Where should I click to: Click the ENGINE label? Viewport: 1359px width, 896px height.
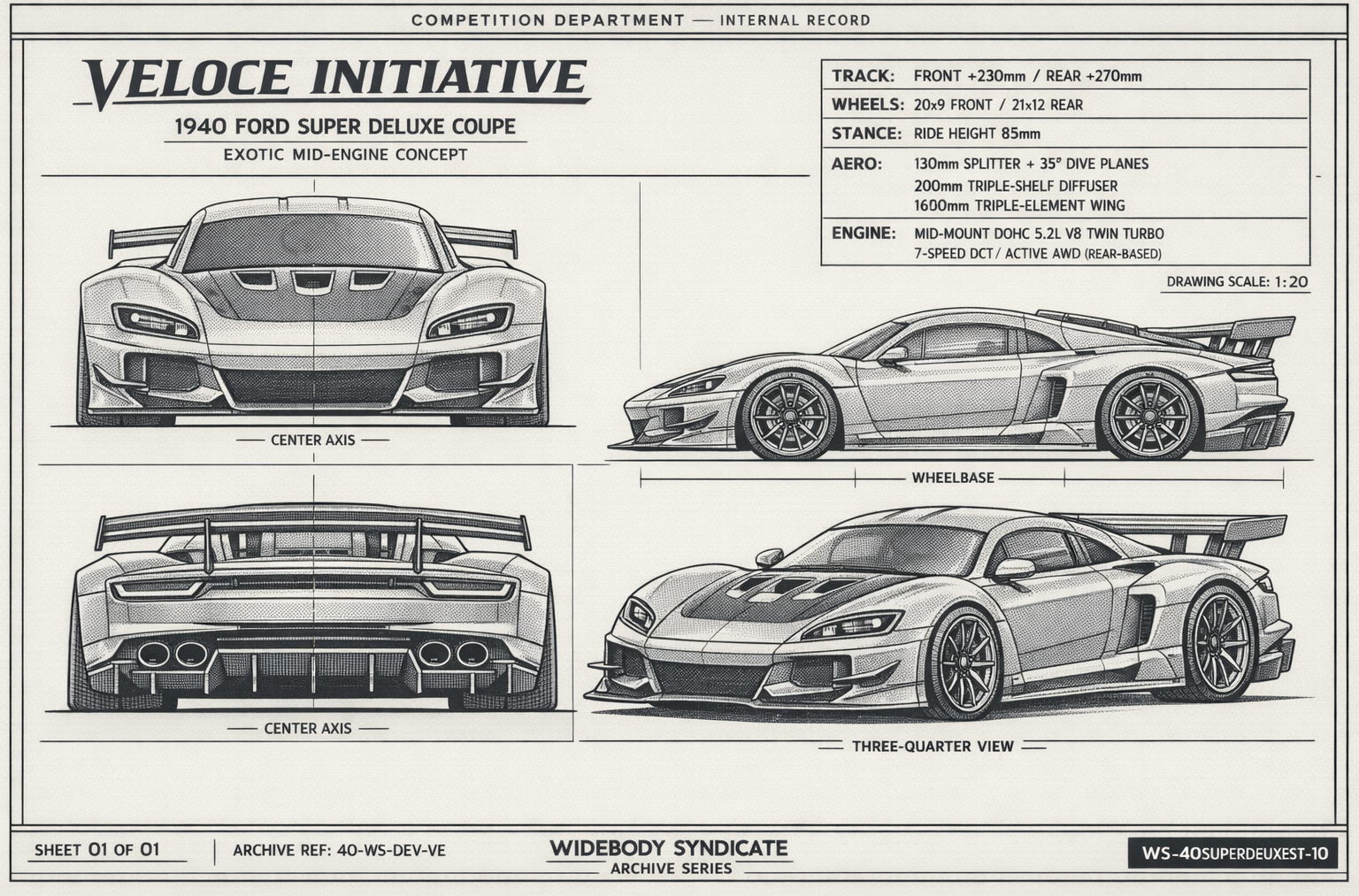pyautogui.click(x=864, y=234)
